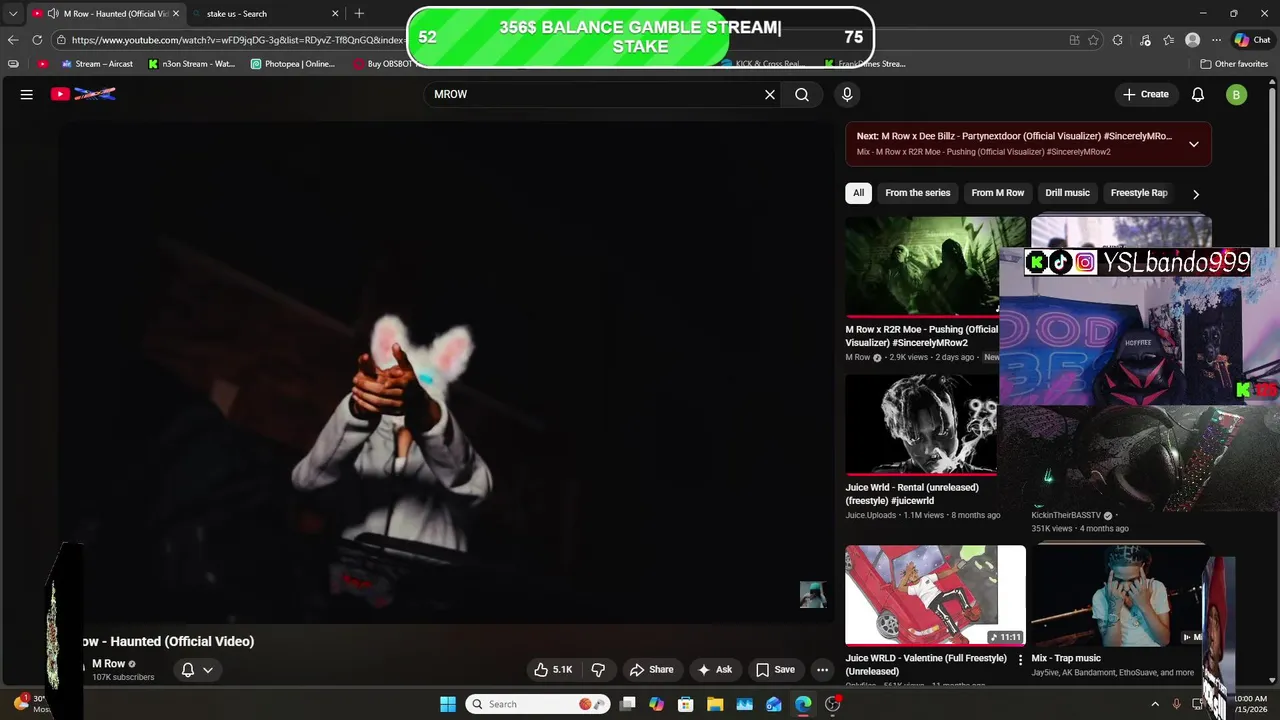Open File Explorer from taskbar

point(715,704)
